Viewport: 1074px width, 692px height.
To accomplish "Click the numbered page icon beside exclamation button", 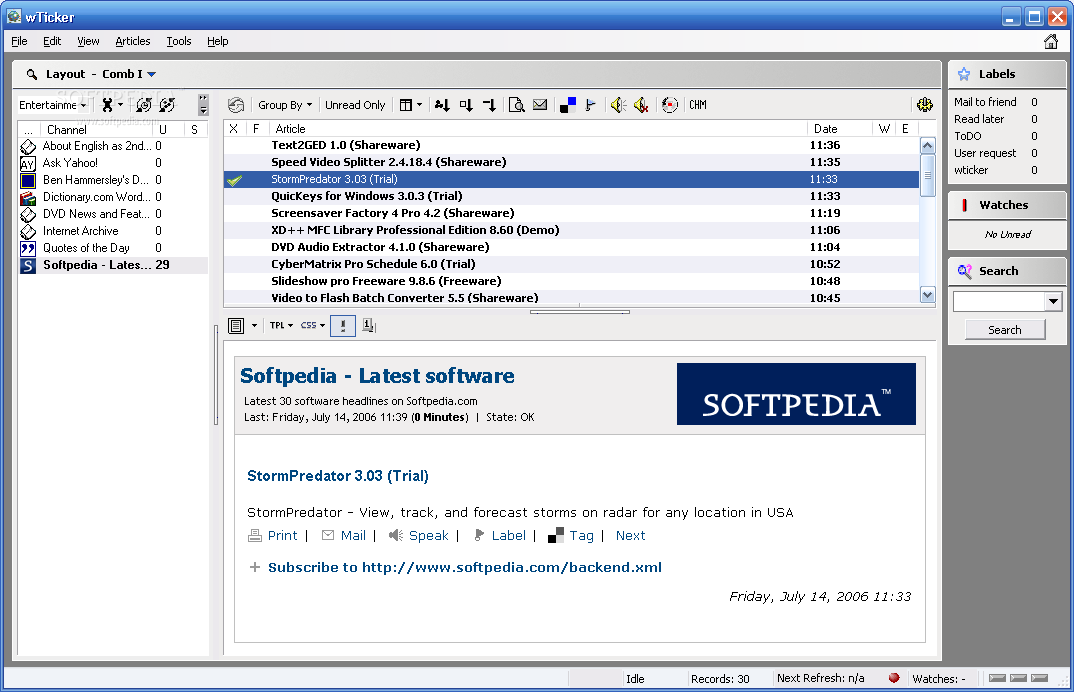I will [369, 325].
